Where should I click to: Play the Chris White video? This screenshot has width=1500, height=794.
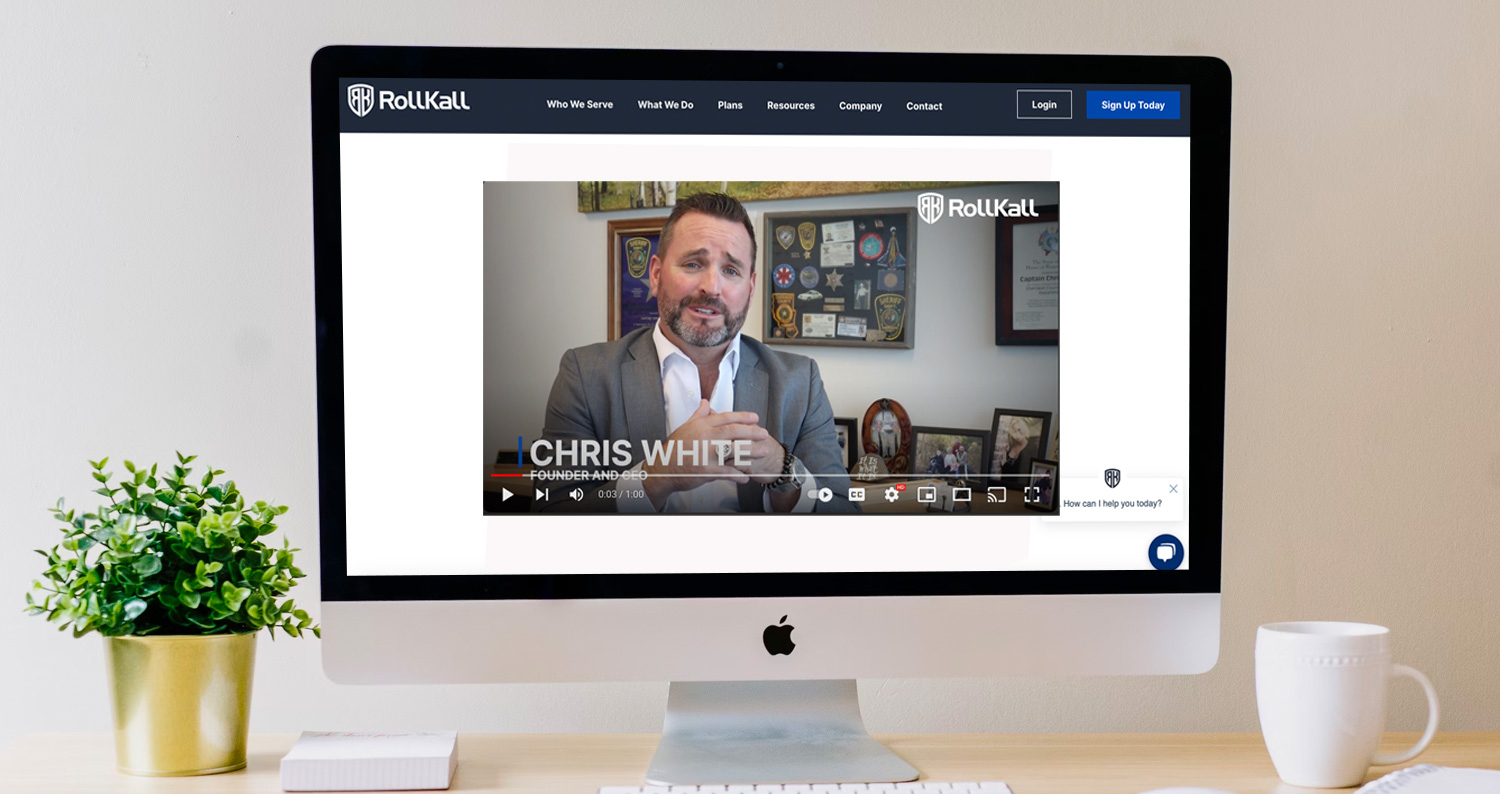[x=508, y=494]
